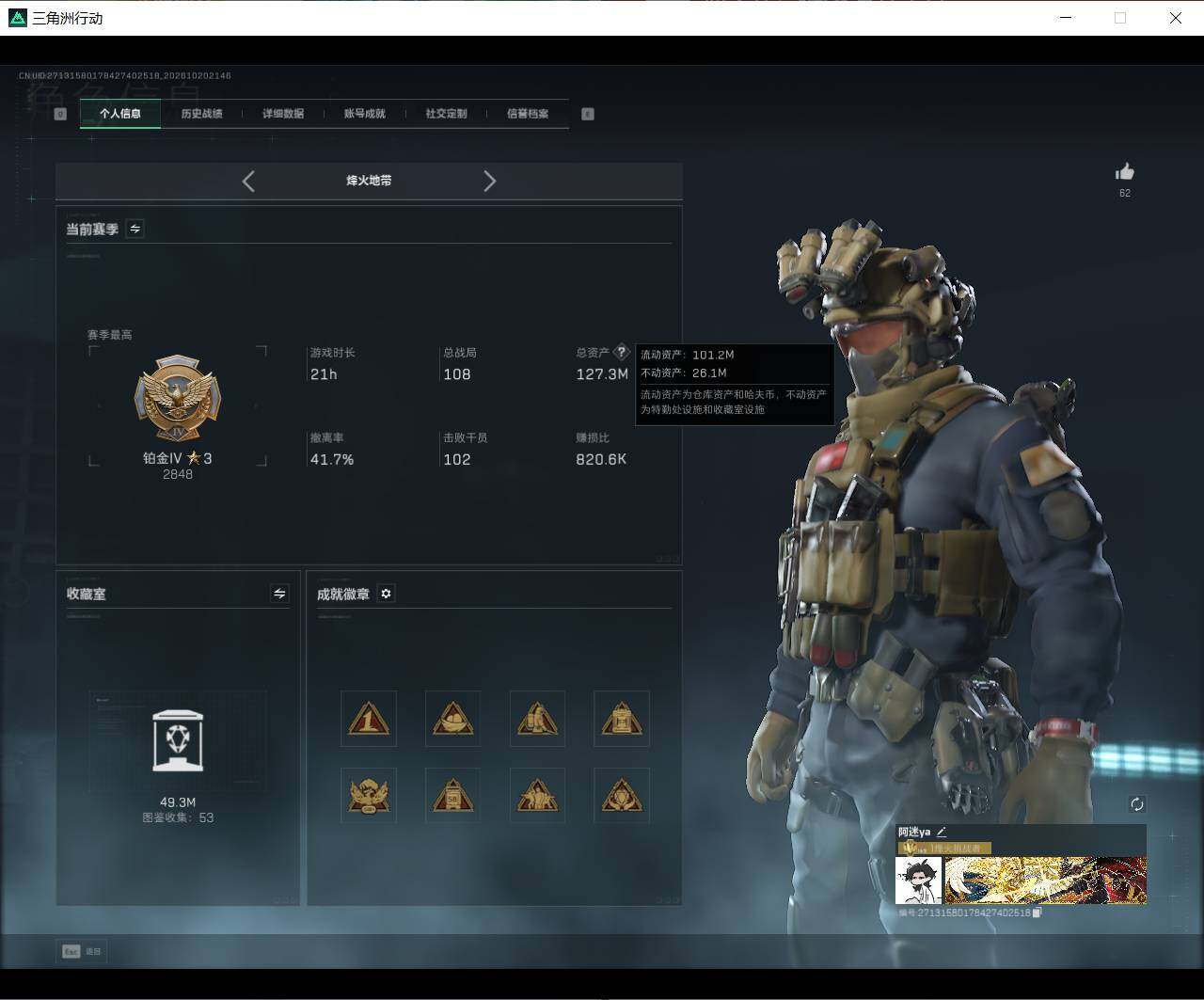Viewport: 1204px width, 1000px height.
Task: Switch to previous mode with left chevron
Action: pyautogui.click(x=248, y=181)
